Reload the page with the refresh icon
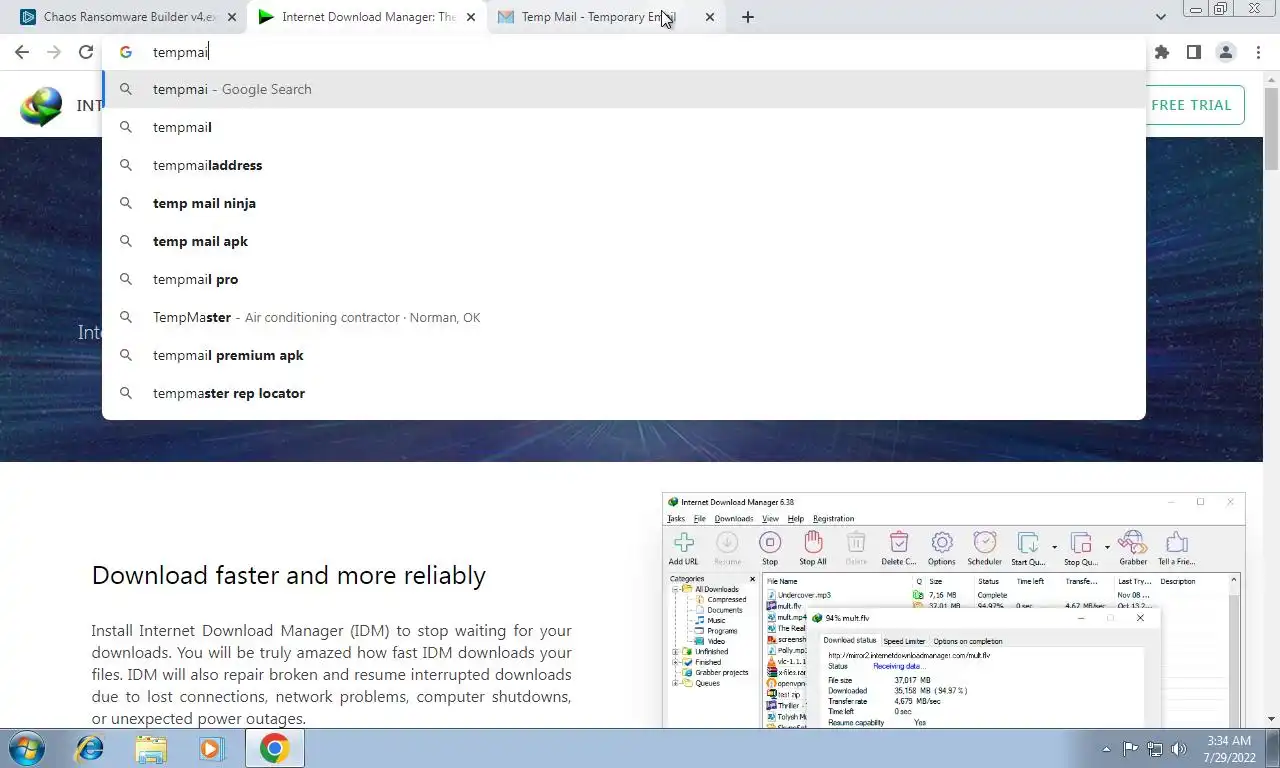 pos(86,52)
